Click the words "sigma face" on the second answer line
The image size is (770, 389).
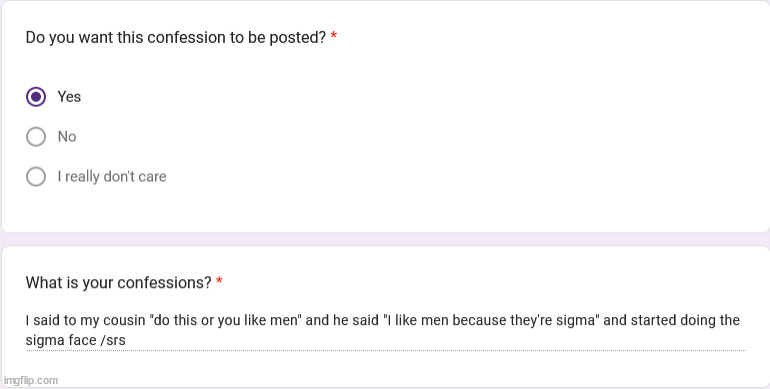tap(61, 340)
